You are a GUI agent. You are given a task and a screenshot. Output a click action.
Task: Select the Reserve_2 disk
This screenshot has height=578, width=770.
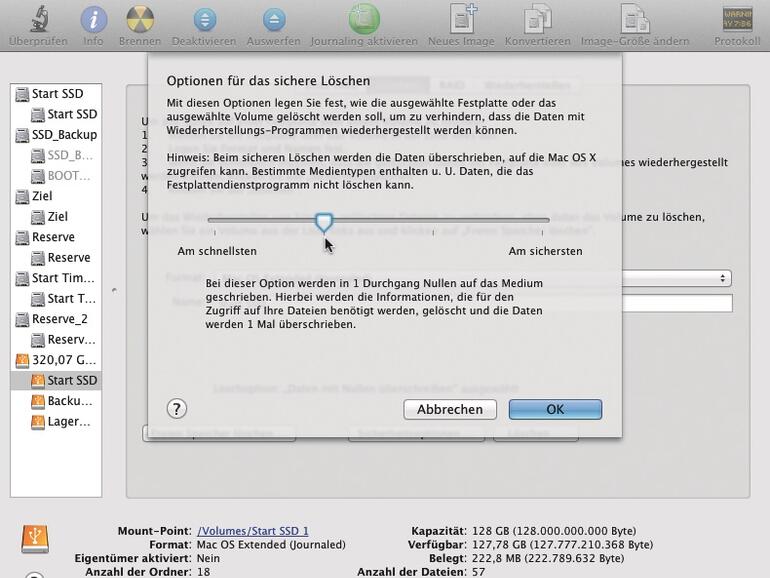56,319
